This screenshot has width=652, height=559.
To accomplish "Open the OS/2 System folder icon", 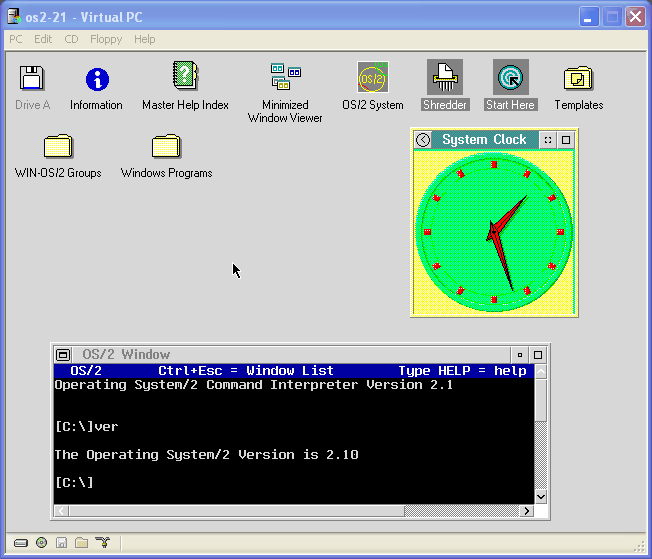I will [x=373, y=77].
